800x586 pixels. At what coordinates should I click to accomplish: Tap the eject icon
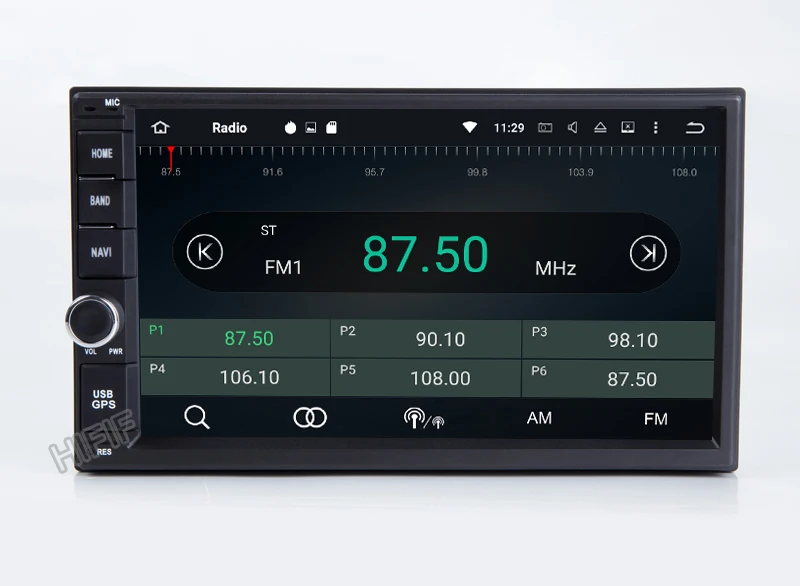(600, 128)
